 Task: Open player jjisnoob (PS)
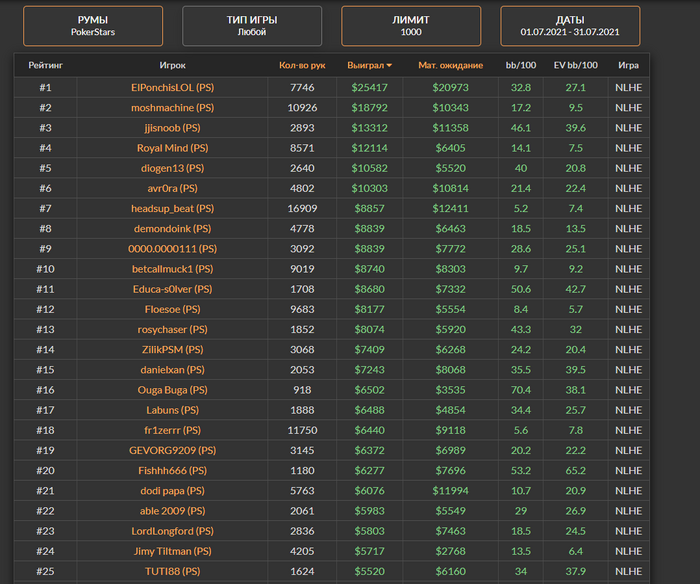(x=172, y=128)
